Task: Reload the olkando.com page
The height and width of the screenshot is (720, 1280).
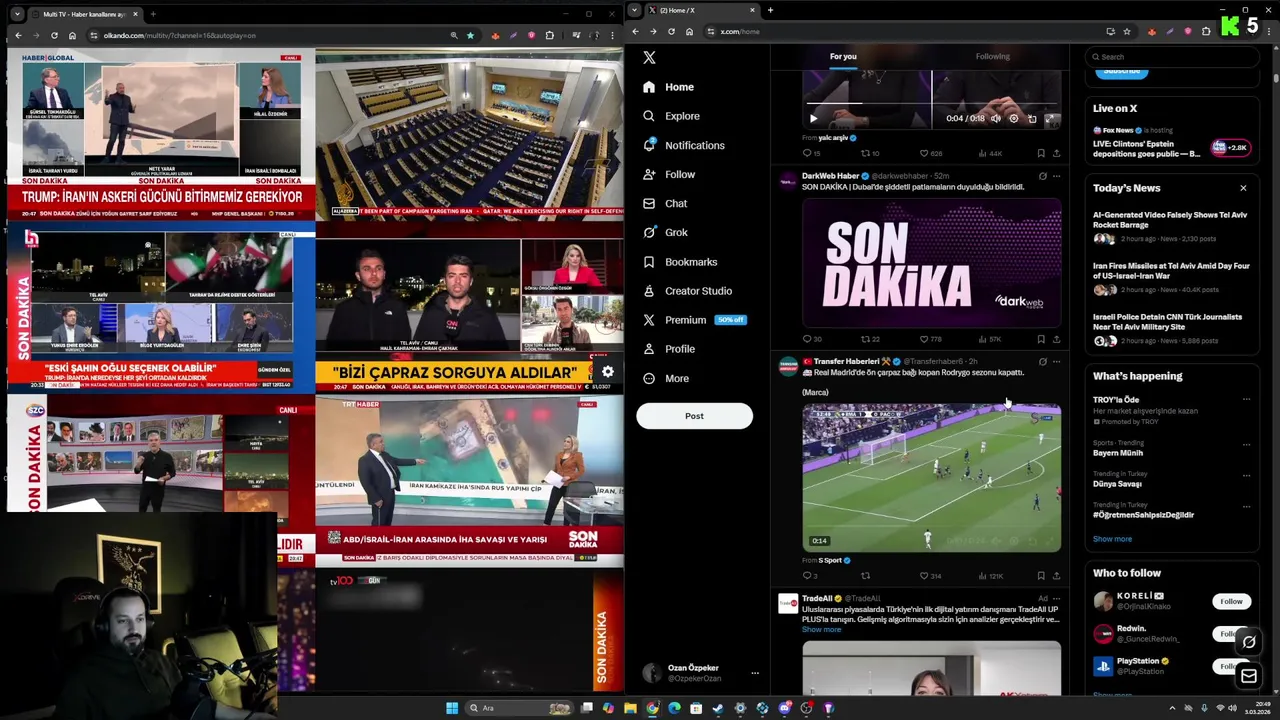Action: pyautogui.click(x=55, y=35)
